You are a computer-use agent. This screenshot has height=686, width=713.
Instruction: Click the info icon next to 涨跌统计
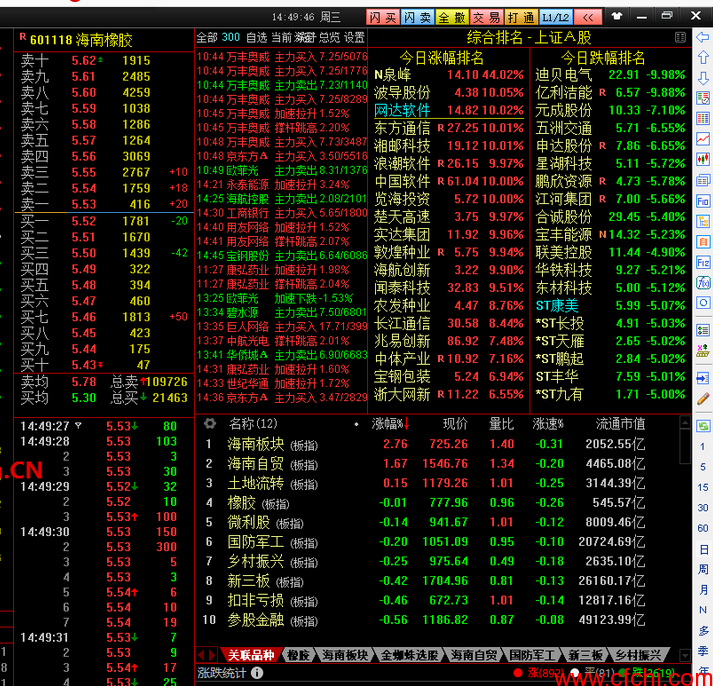coord(256,673)
